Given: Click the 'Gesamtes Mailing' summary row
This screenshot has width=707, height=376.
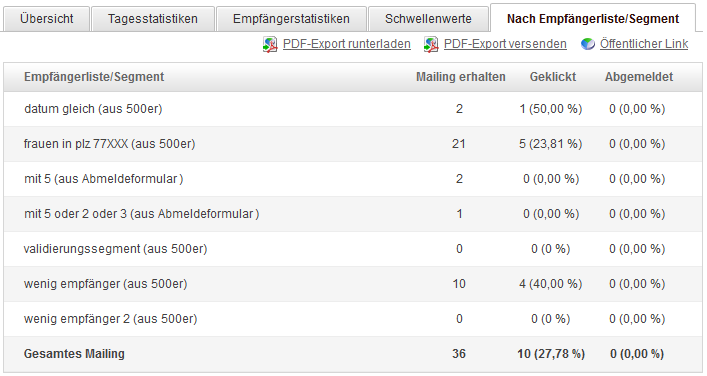Looking at the screenshot, I should tap(353, 354).
